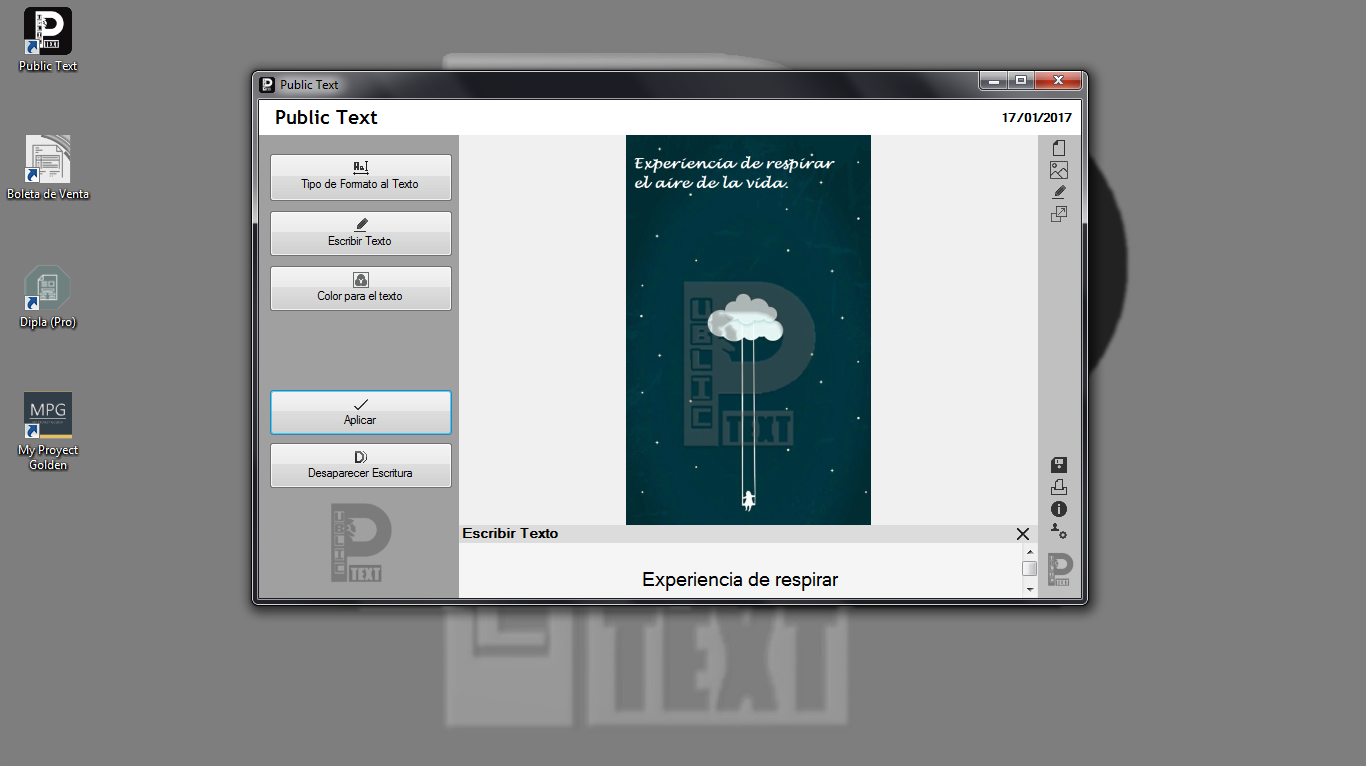1366x766 pixels.
Task: Select the Boleta de Venta desktop shortcut
Action: coord(48,167)
